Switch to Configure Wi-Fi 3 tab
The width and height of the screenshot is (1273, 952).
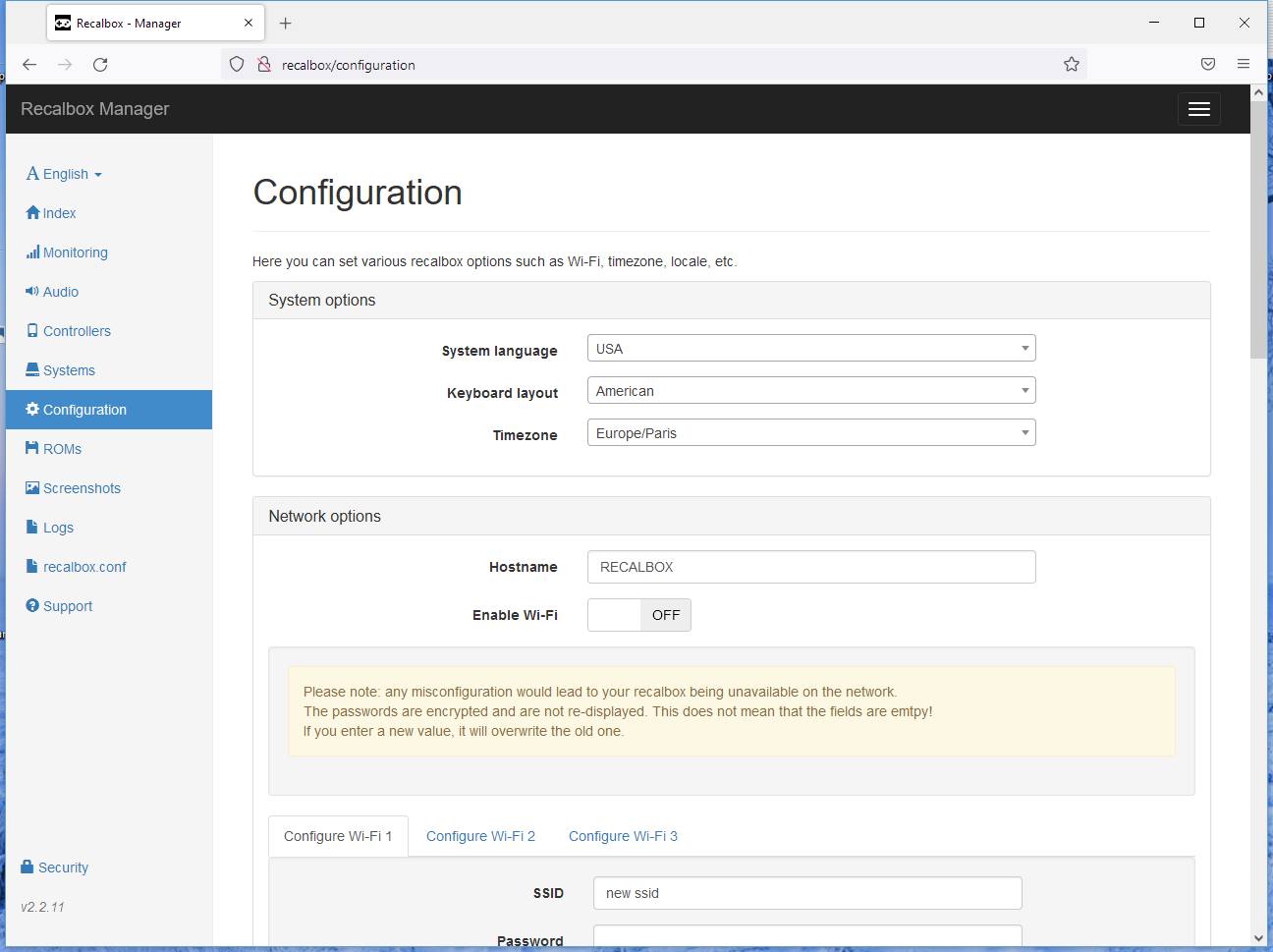pos(623,836)
